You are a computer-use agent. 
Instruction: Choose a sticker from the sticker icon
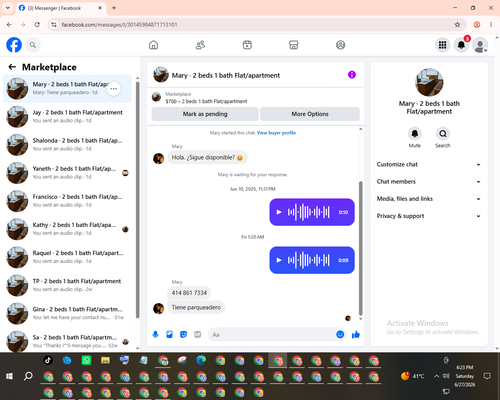(x=183, y=334)
